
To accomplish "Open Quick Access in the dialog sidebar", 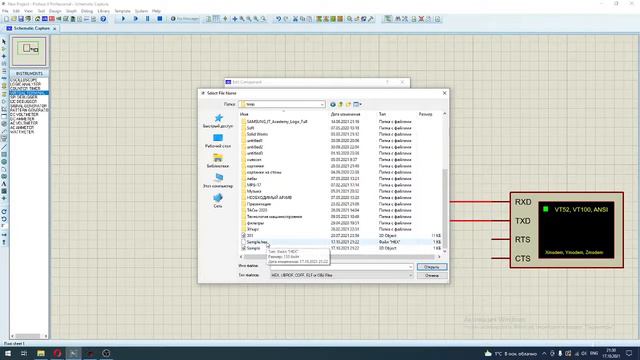I will point(218,121).
